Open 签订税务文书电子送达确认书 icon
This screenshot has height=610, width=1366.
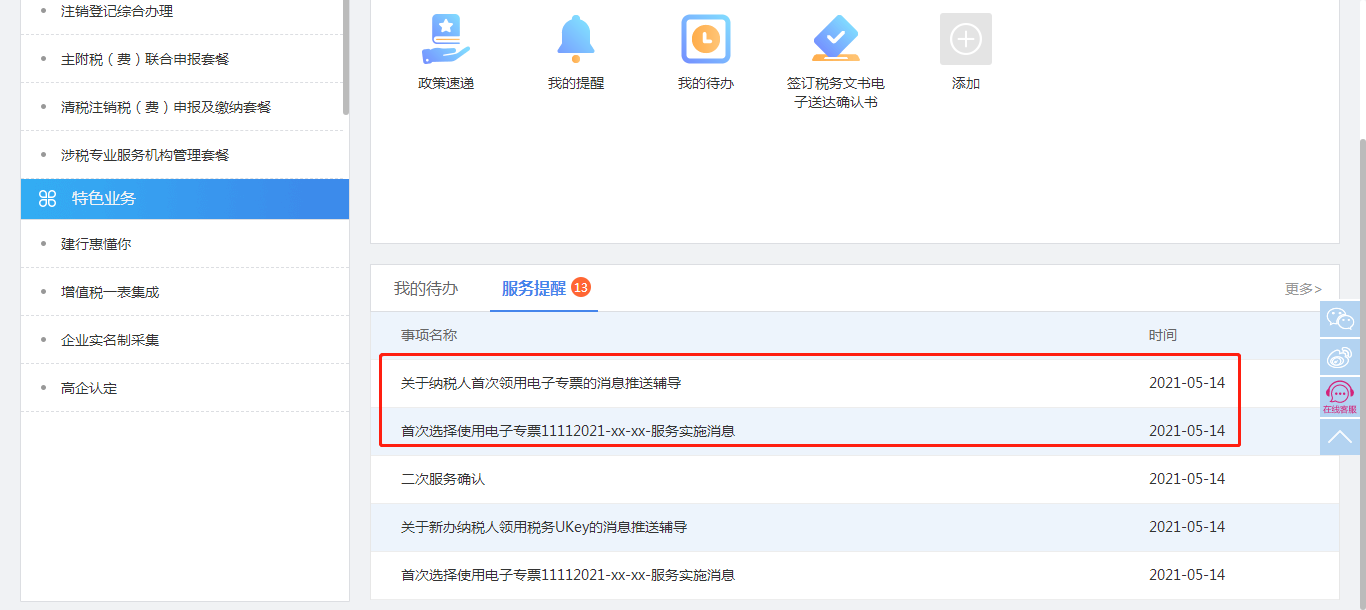[836, 40]
